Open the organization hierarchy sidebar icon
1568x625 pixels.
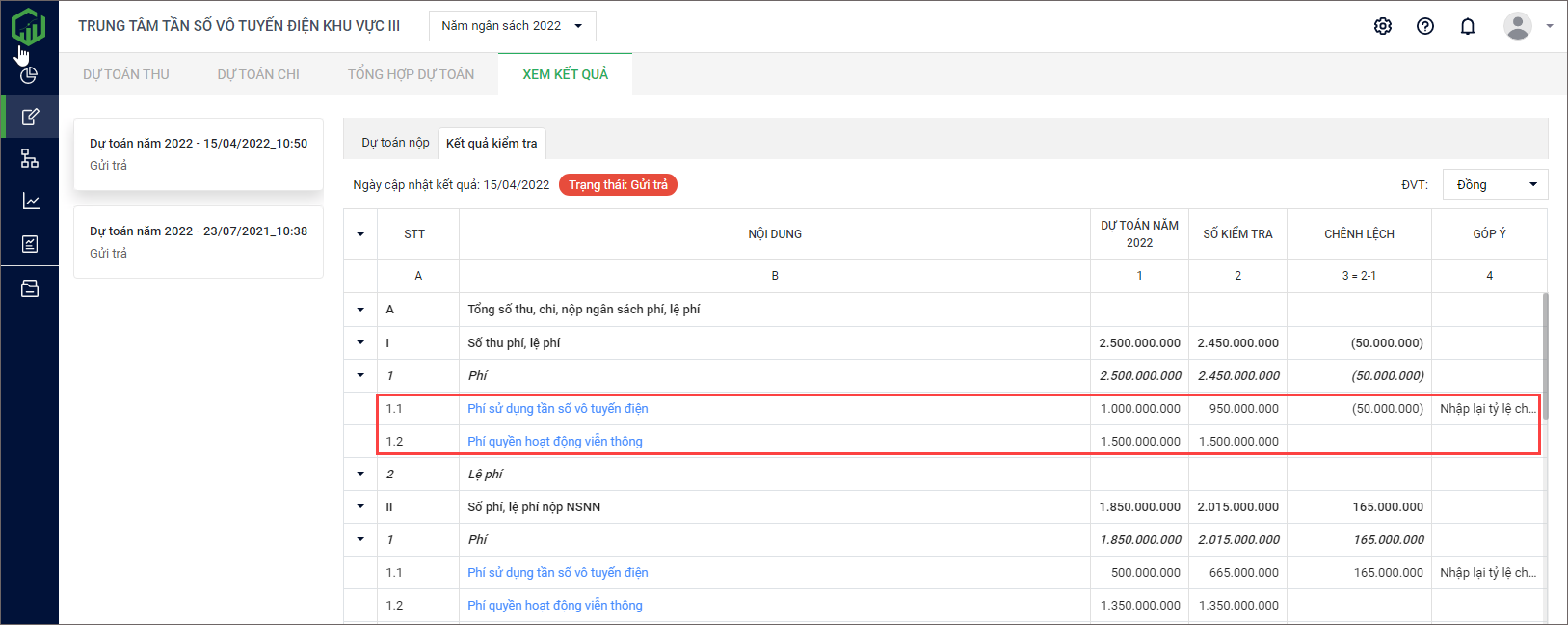pyautogui.click(x=30, y=159)
